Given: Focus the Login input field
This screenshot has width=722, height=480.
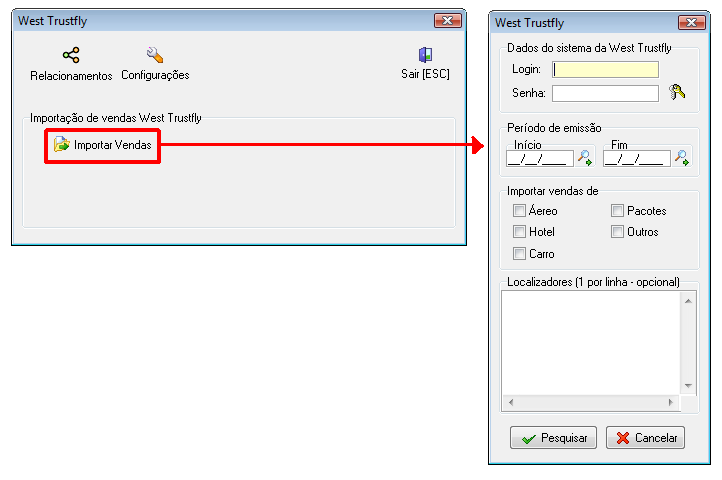Looking at the screenshot, I should [x=605, y=70].
